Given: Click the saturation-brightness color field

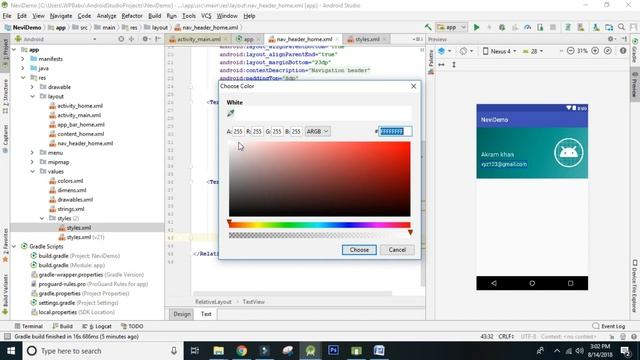Looking at the screenshot, I should pos(320,179).
